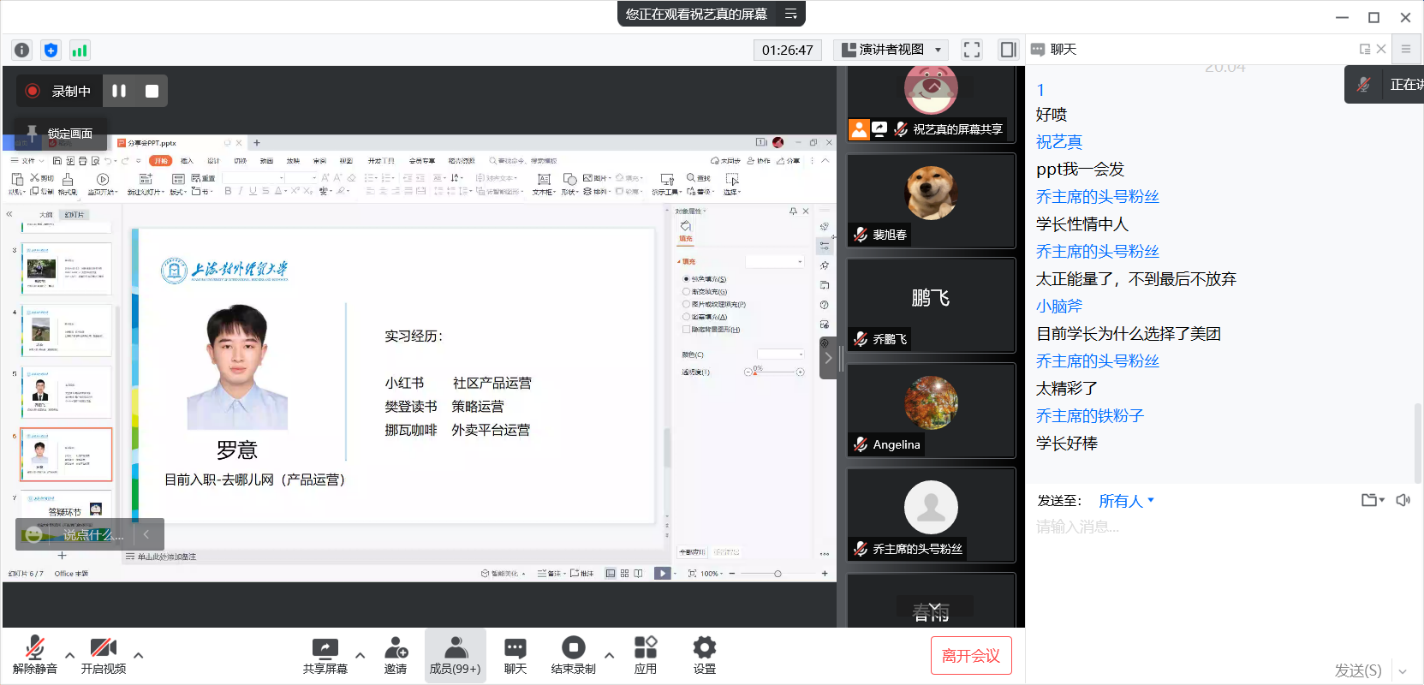Open the Share Screen button

pyautogui.click(x=325, y=655)
